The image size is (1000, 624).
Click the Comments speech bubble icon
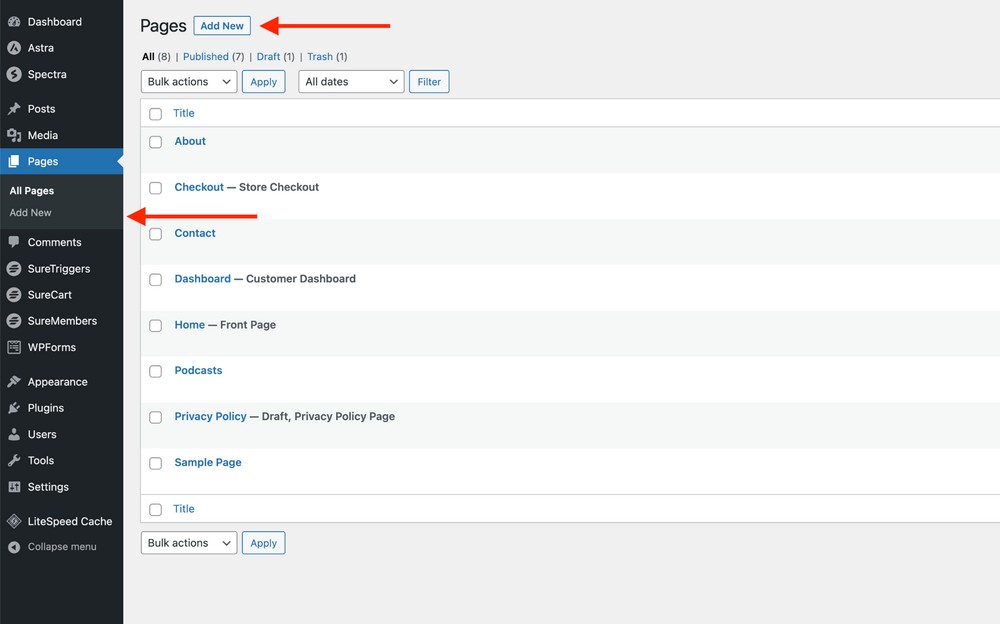14,242
